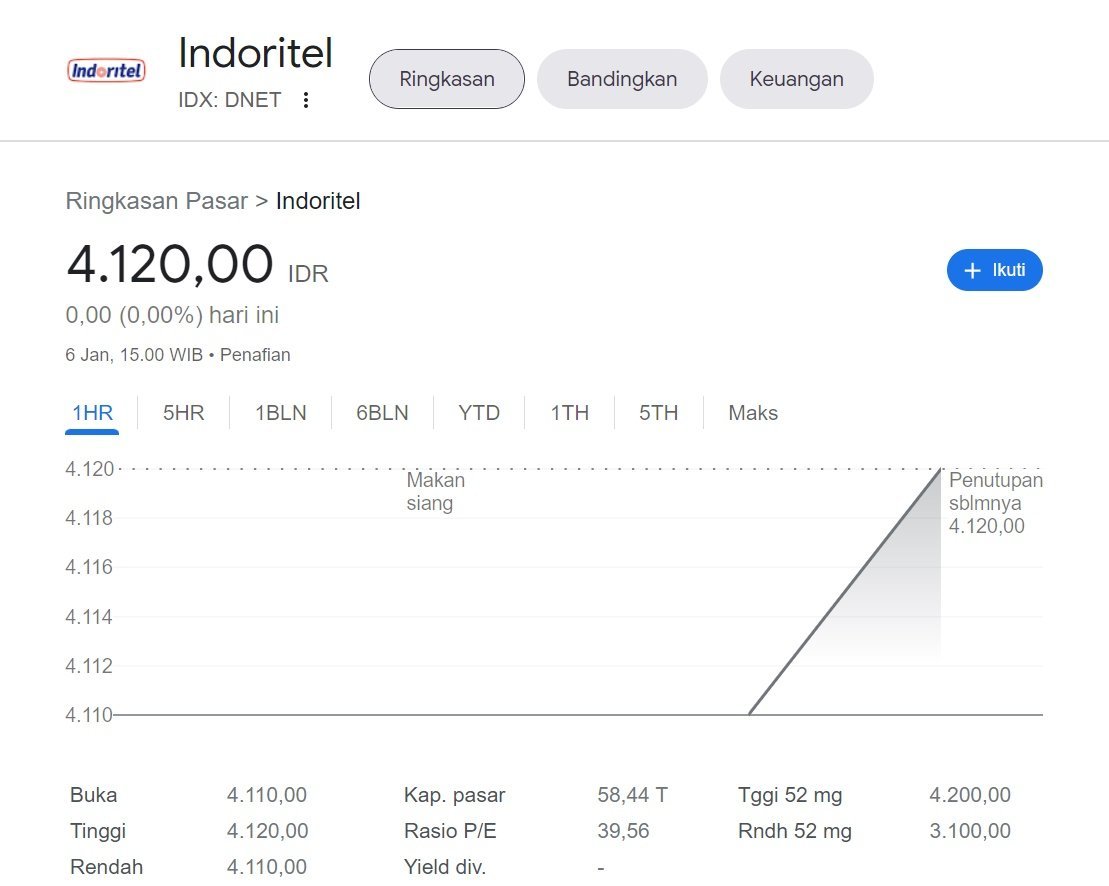Click the Penafian disclaimer link
1109x886 pixels.
255,355
